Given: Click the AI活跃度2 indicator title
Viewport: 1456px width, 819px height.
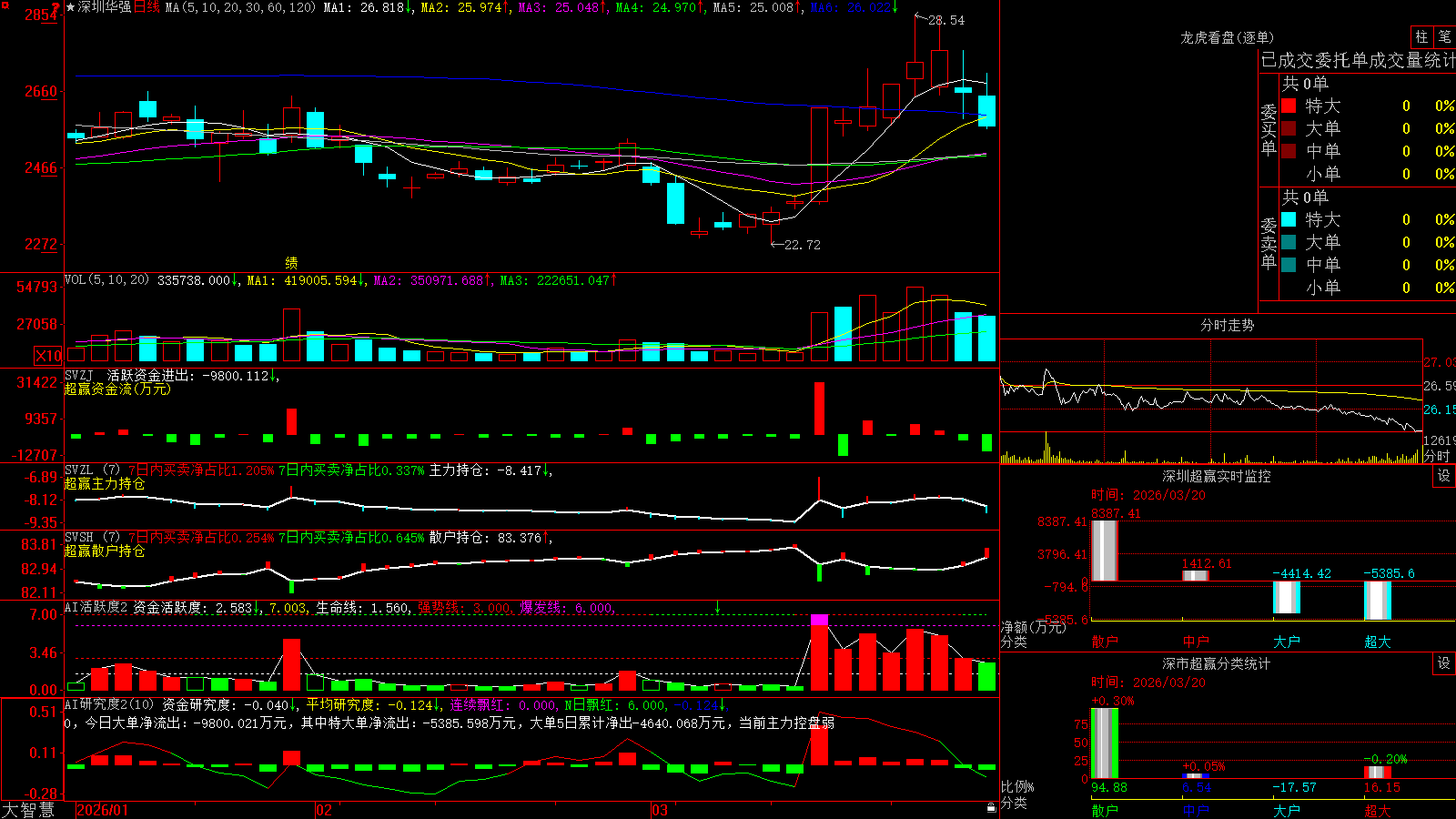Looking at the screenshot, I should tap(96, 607).
